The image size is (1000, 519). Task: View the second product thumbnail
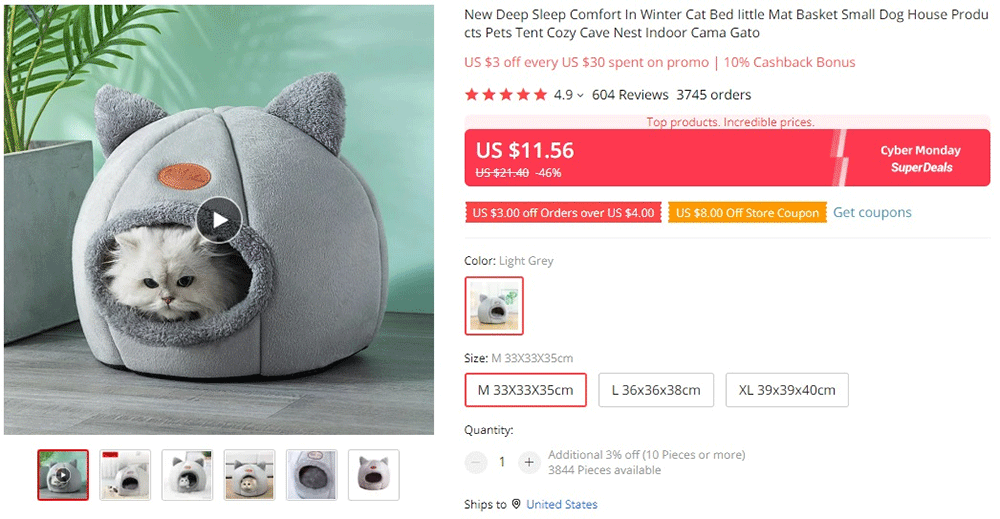click(125, 475)
